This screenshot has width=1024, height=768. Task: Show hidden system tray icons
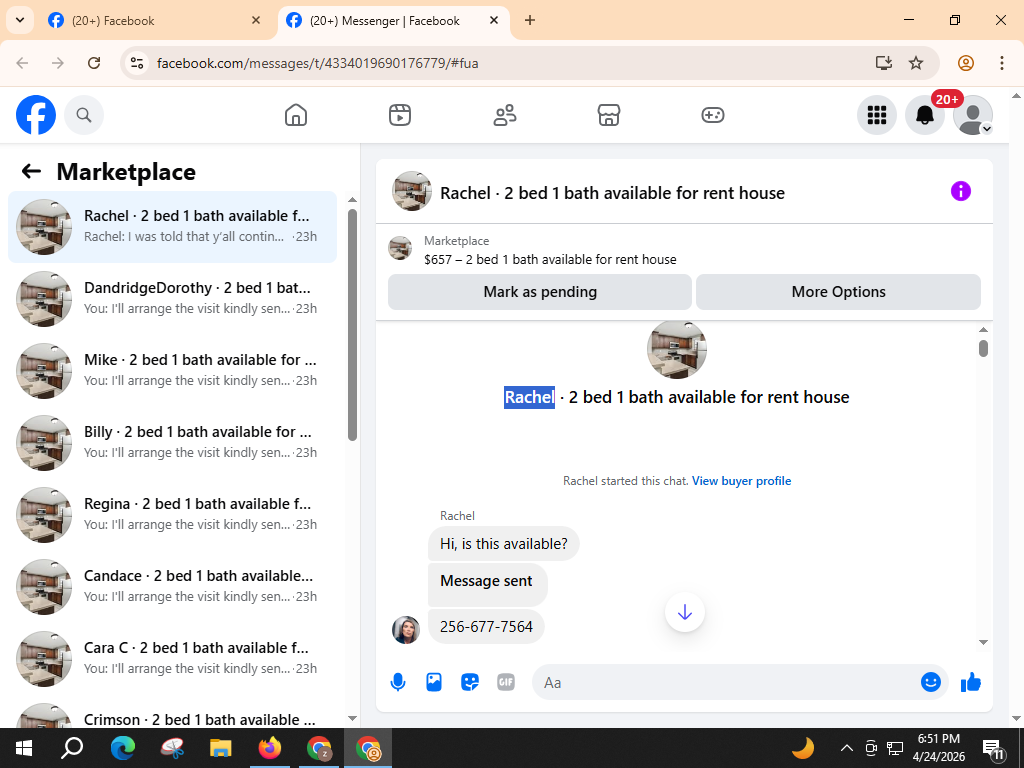(x=846, y=748)
